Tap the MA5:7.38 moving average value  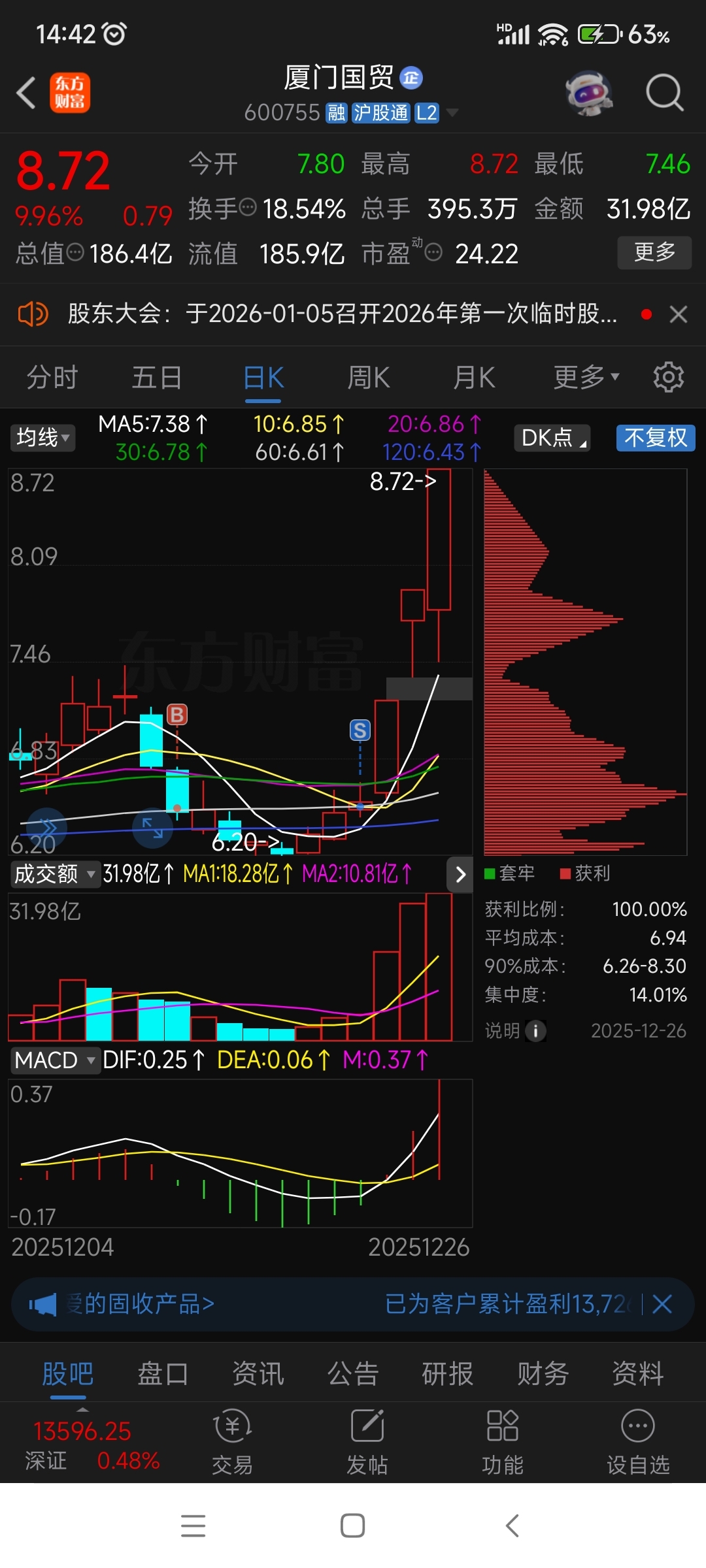point(152,424)
